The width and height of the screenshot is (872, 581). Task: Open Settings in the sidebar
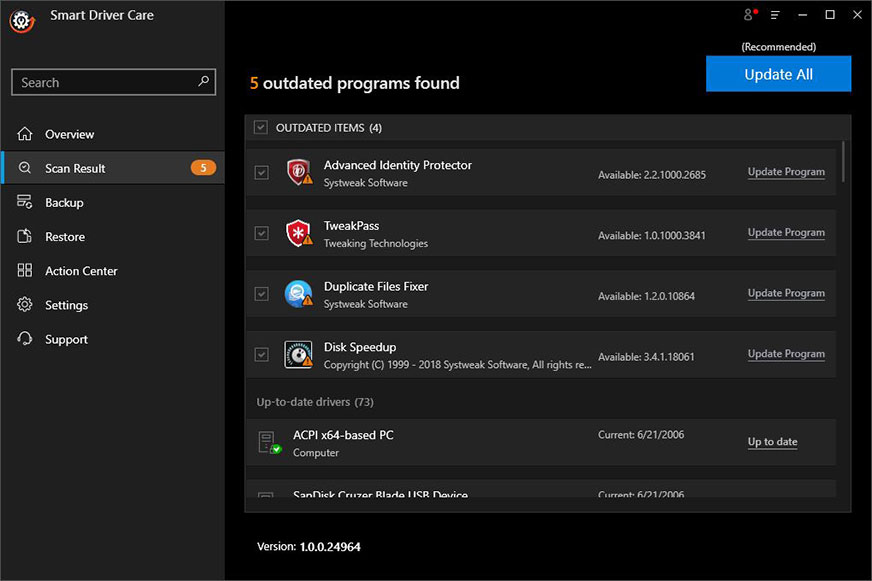coord(66,305)
